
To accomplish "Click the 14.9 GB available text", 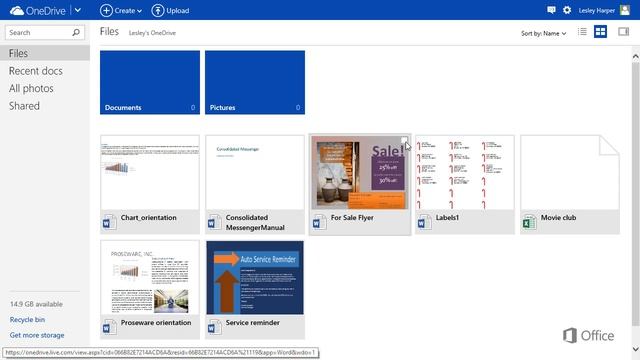I will 36,304.
